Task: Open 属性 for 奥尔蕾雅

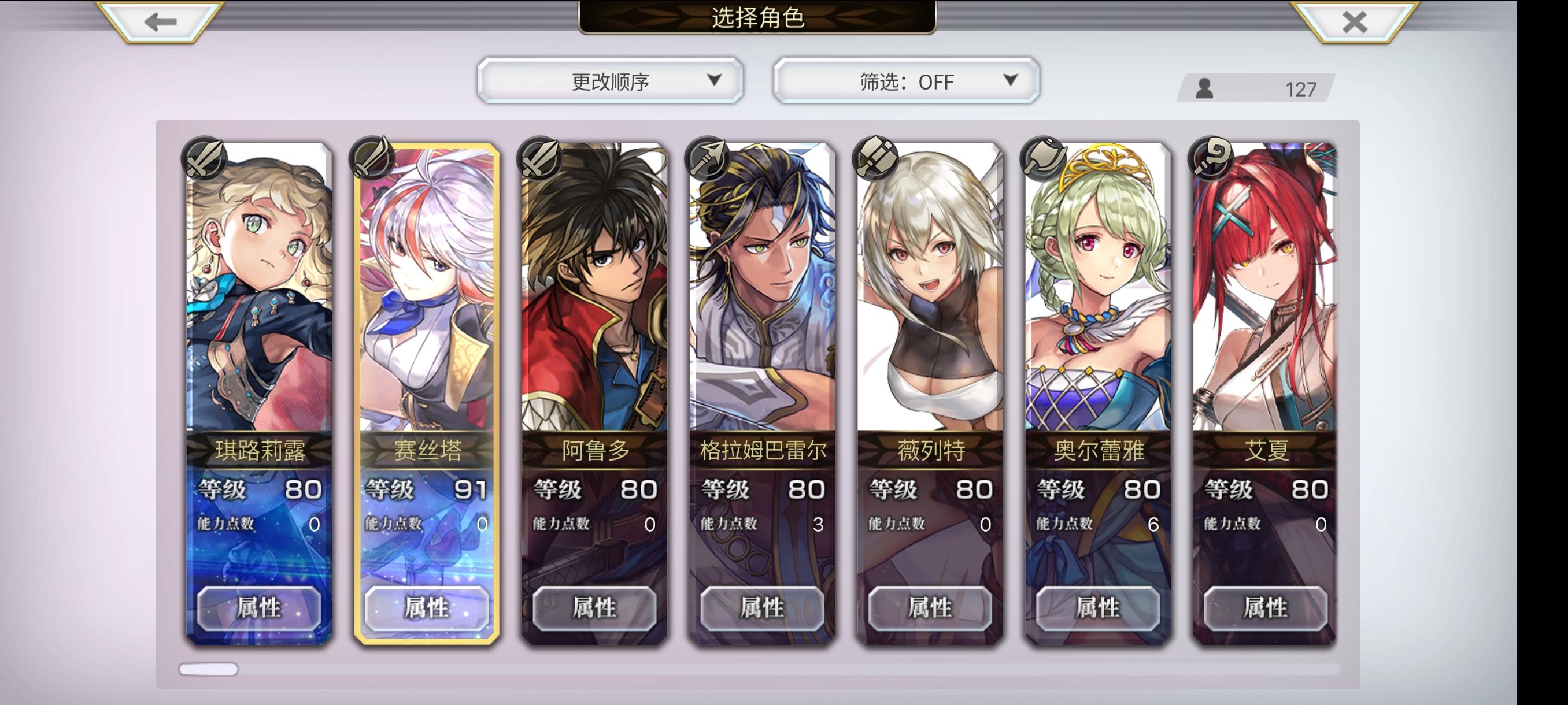Action: pos(1098,608)
